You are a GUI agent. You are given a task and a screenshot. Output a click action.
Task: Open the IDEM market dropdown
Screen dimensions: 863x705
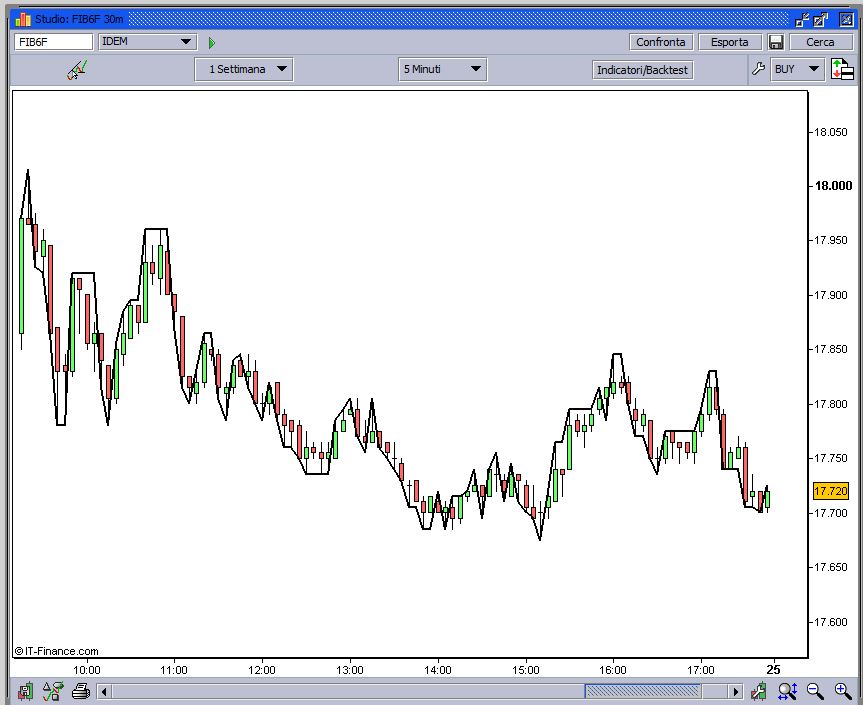[x=147, y=42]
